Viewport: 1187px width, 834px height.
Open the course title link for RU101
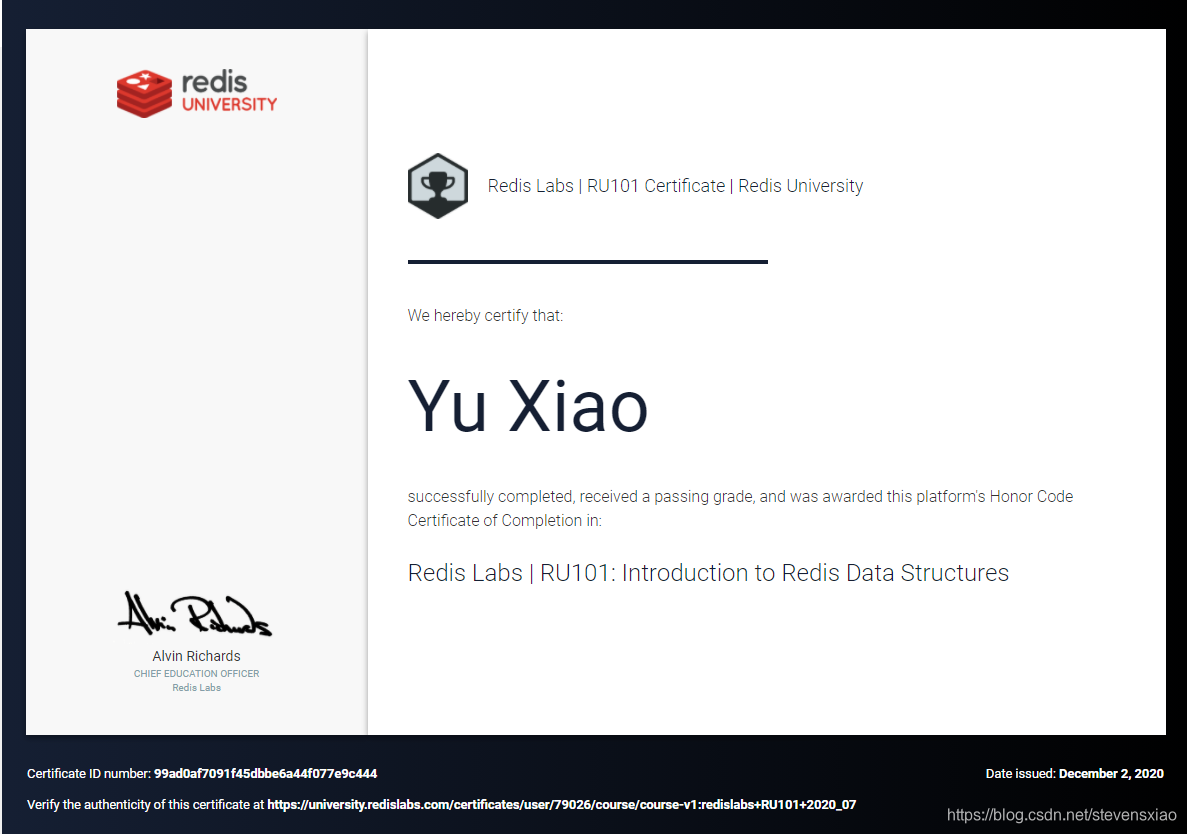(707, 573)
